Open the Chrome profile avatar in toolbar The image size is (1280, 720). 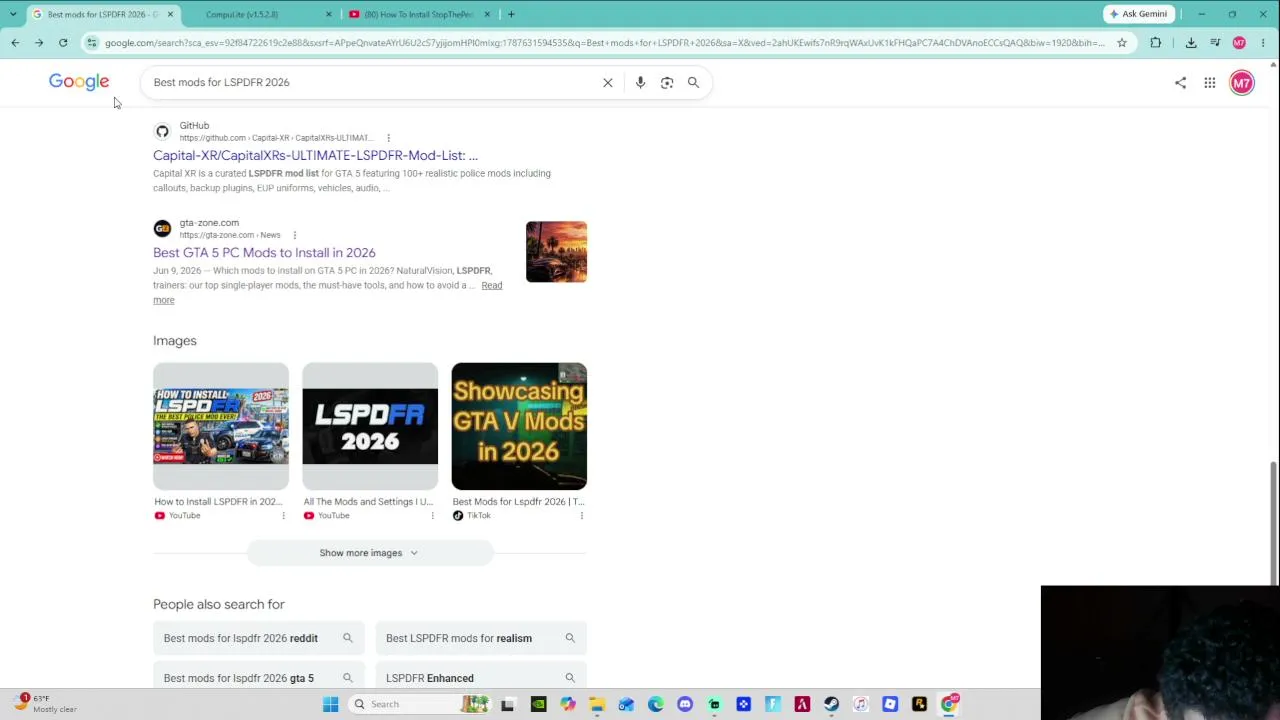pos(1239,43)
